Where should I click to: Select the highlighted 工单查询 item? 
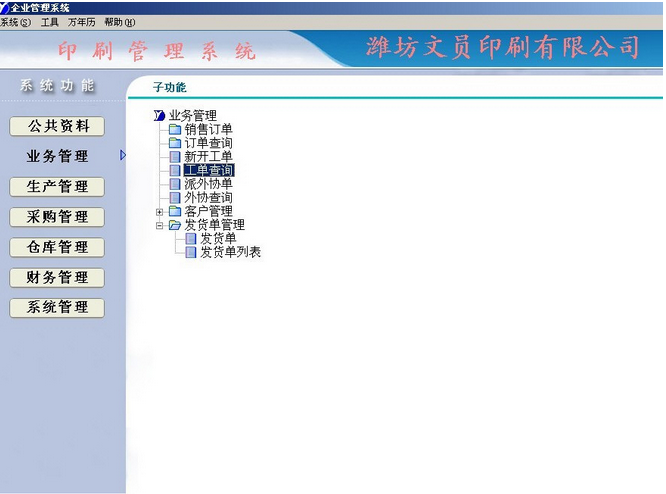tap(209, 170)
